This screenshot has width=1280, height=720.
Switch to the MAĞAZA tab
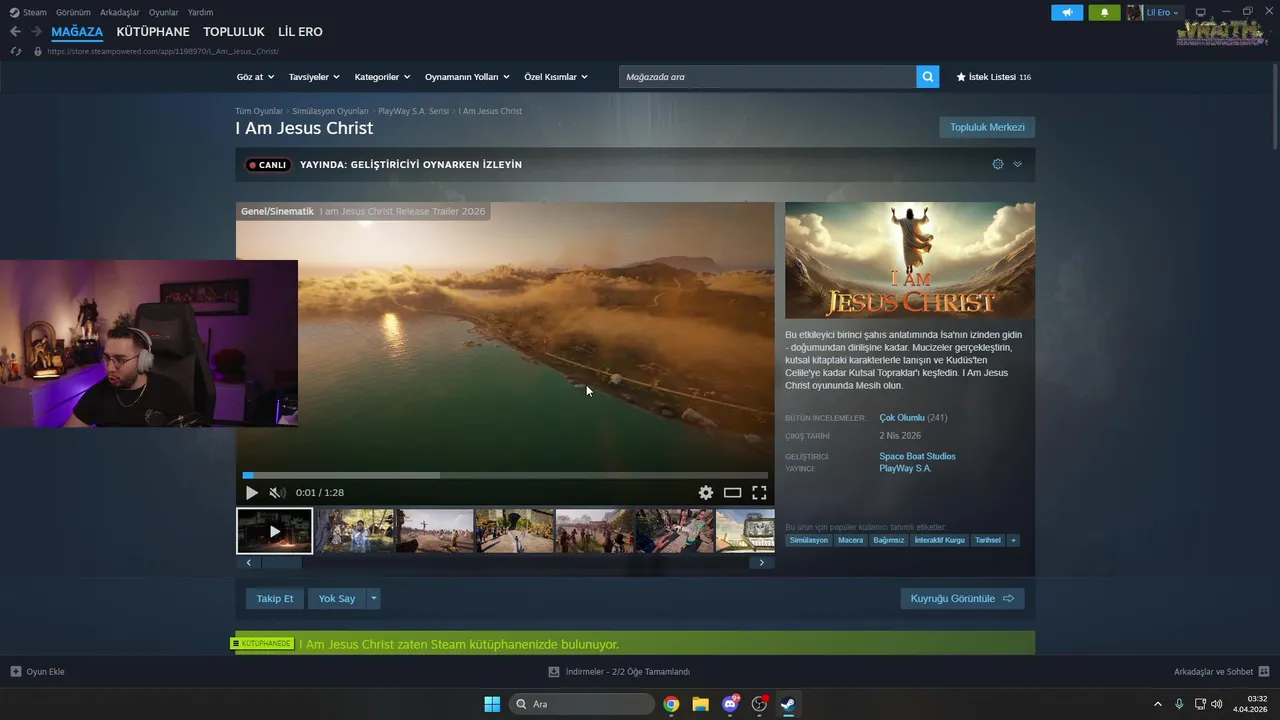[x=77, y=32]
